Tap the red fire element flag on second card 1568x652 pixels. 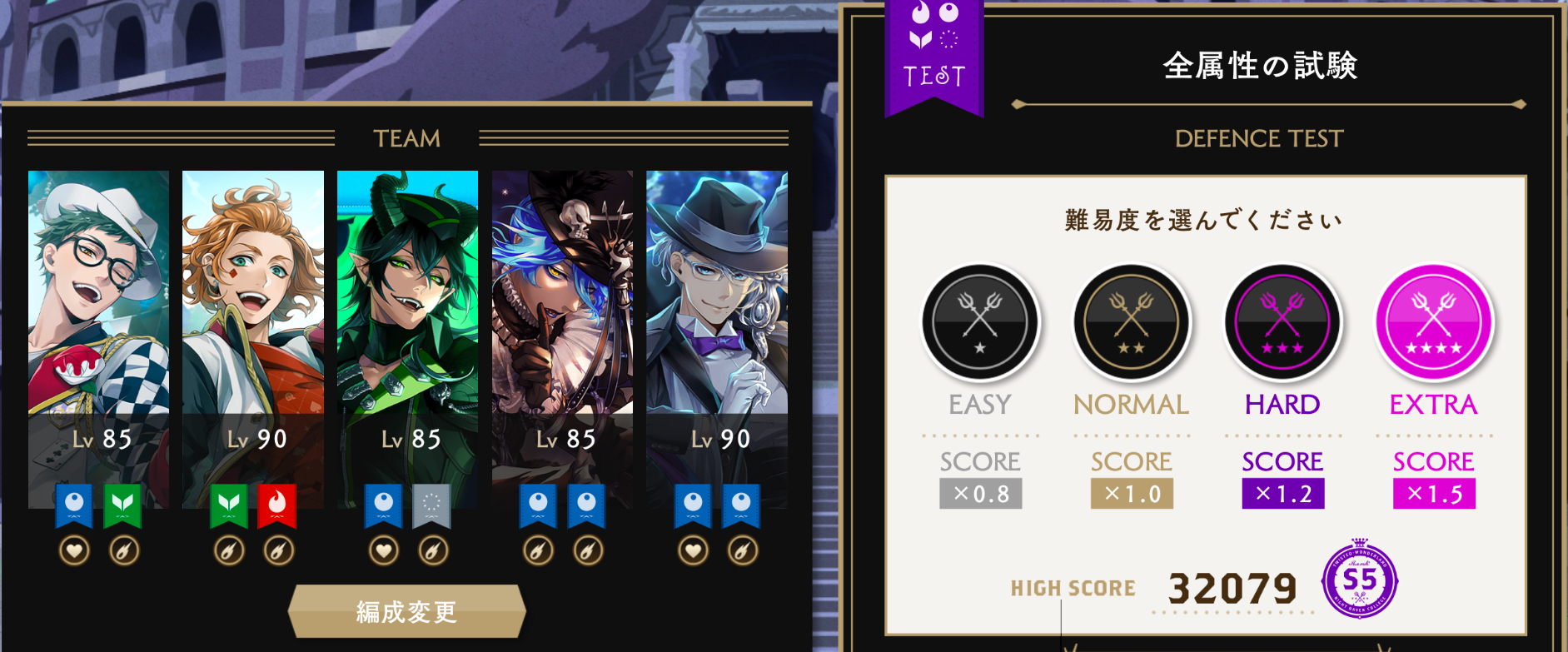(277, 505)
